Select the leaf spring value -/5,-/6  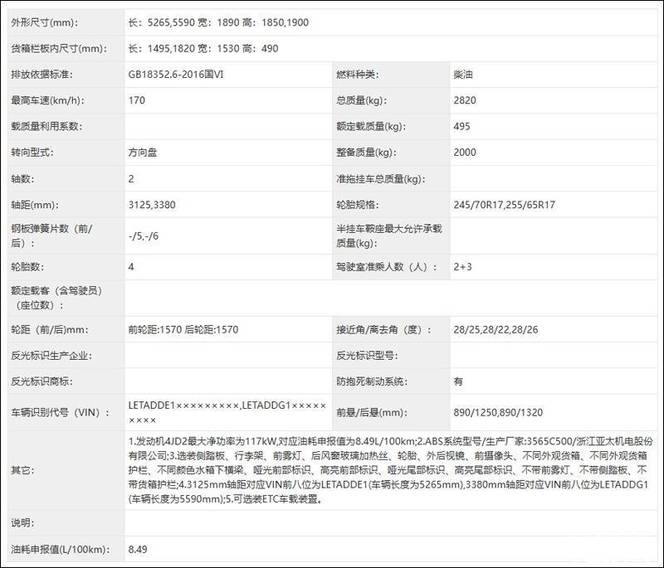(143, 236)
